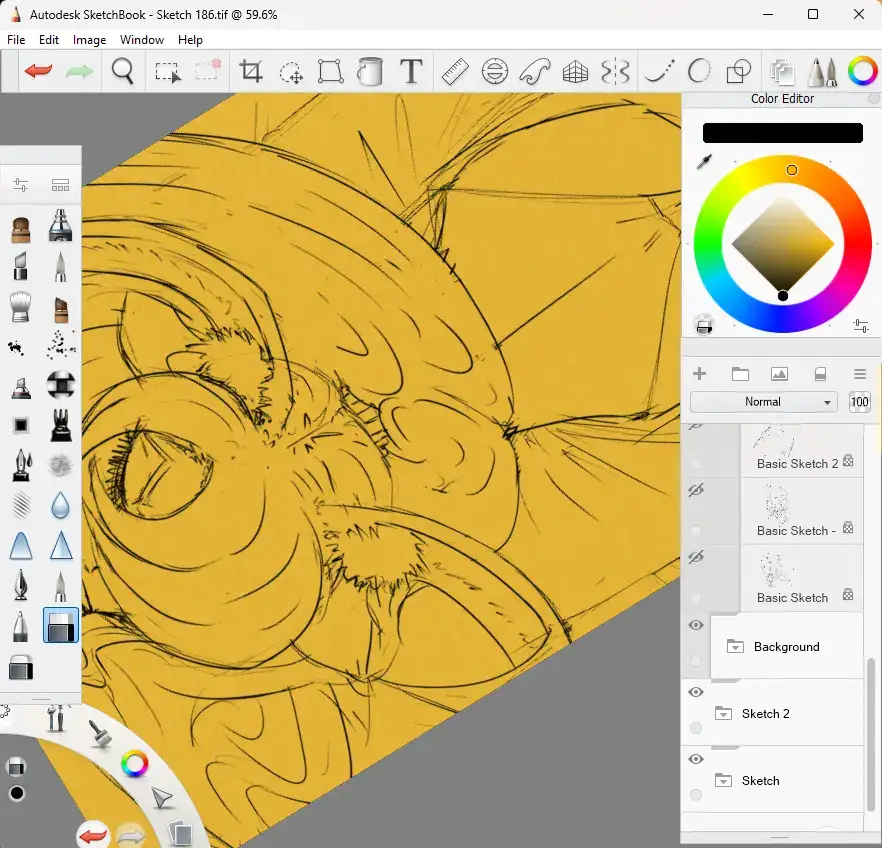Click the Zoom magnifier tool
The height and width of the screenshot is (848, 882).
click(123, 72)
